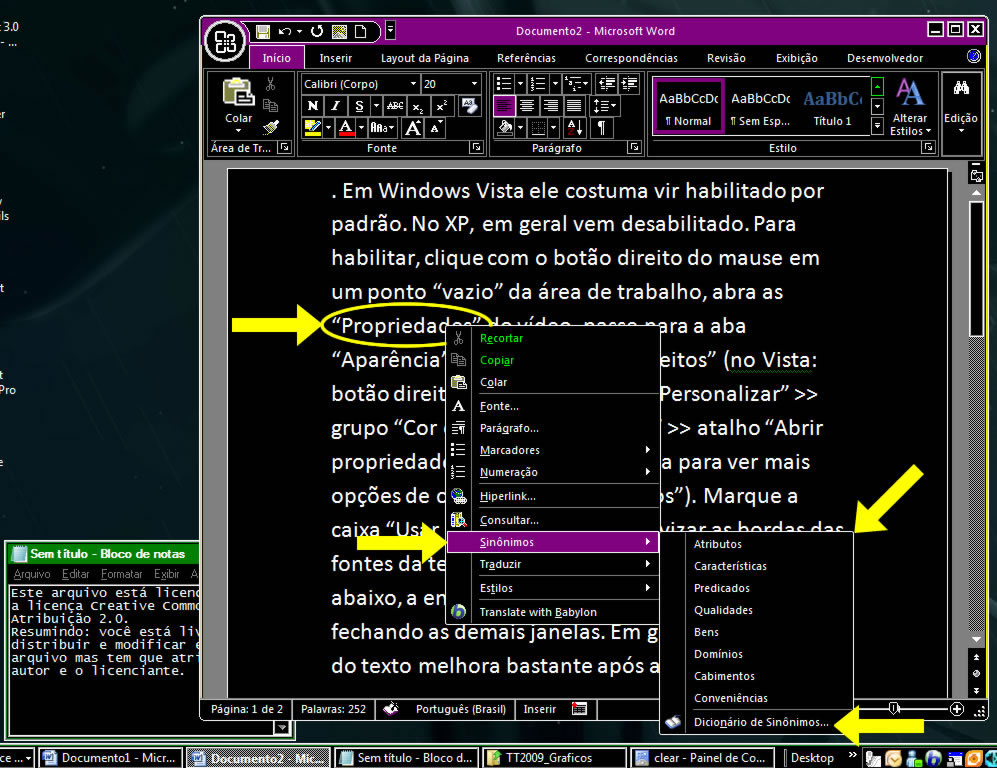Copy using the ribbon copy icon
Viewport: 997px width, 768px height.
[x=270, y=106]
